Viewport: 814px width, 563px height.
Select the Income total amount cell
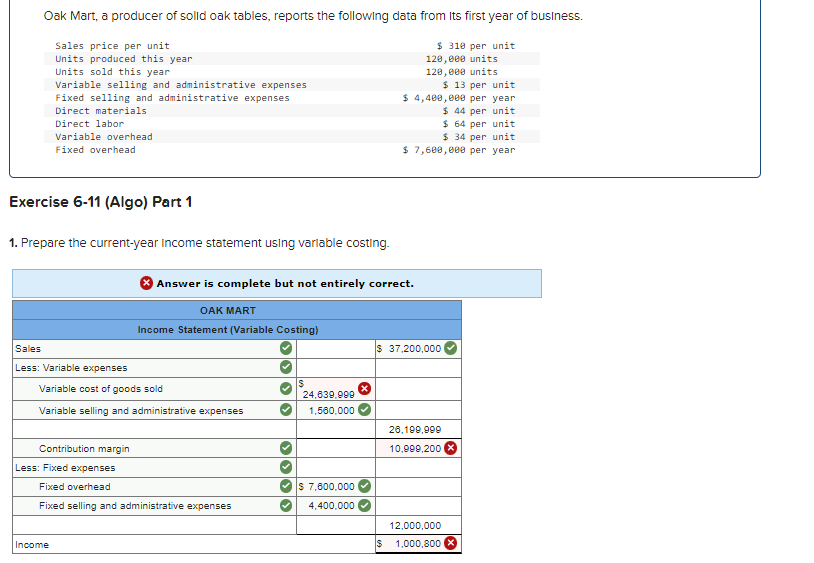(x=418, y=544)
